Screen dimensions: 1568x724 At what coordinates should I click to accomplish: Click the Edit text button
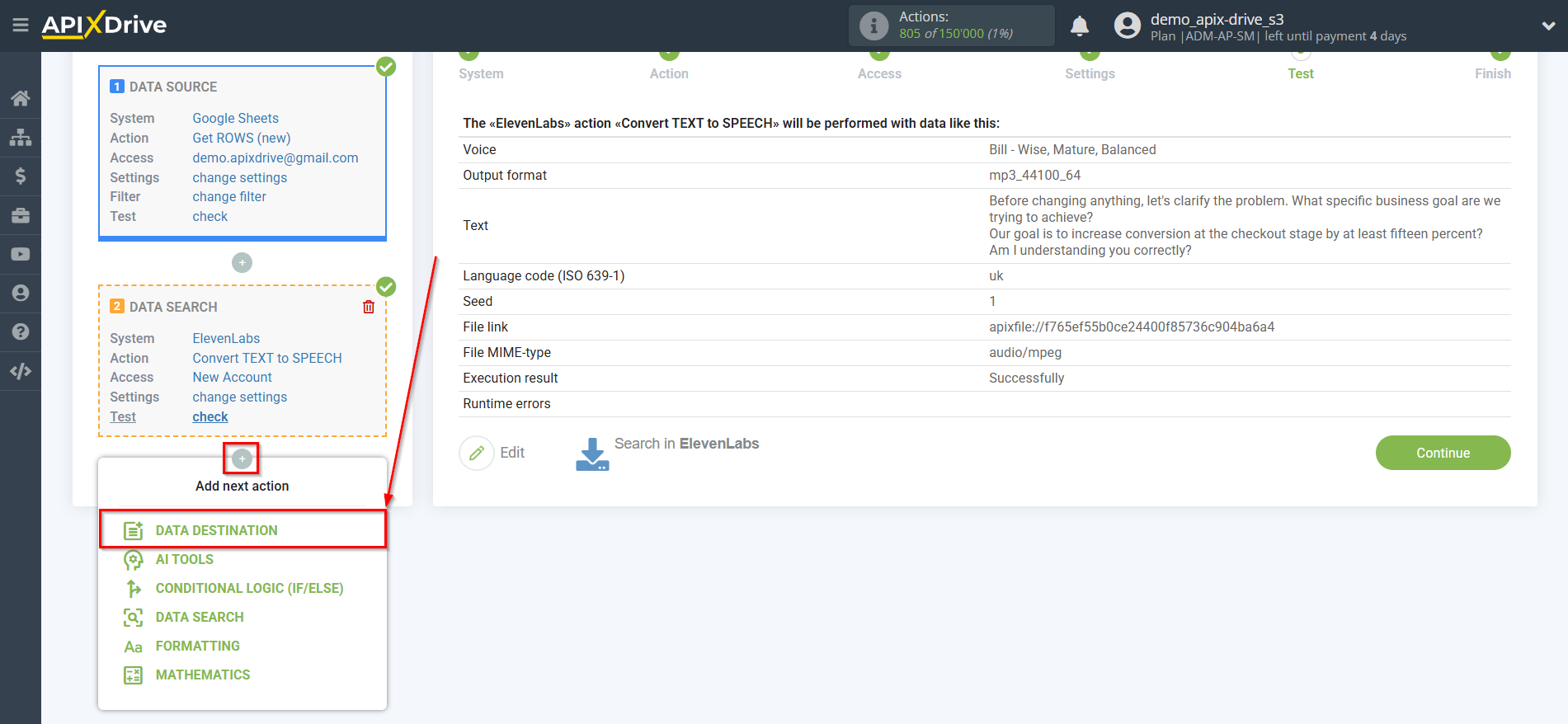coord(512,453)
